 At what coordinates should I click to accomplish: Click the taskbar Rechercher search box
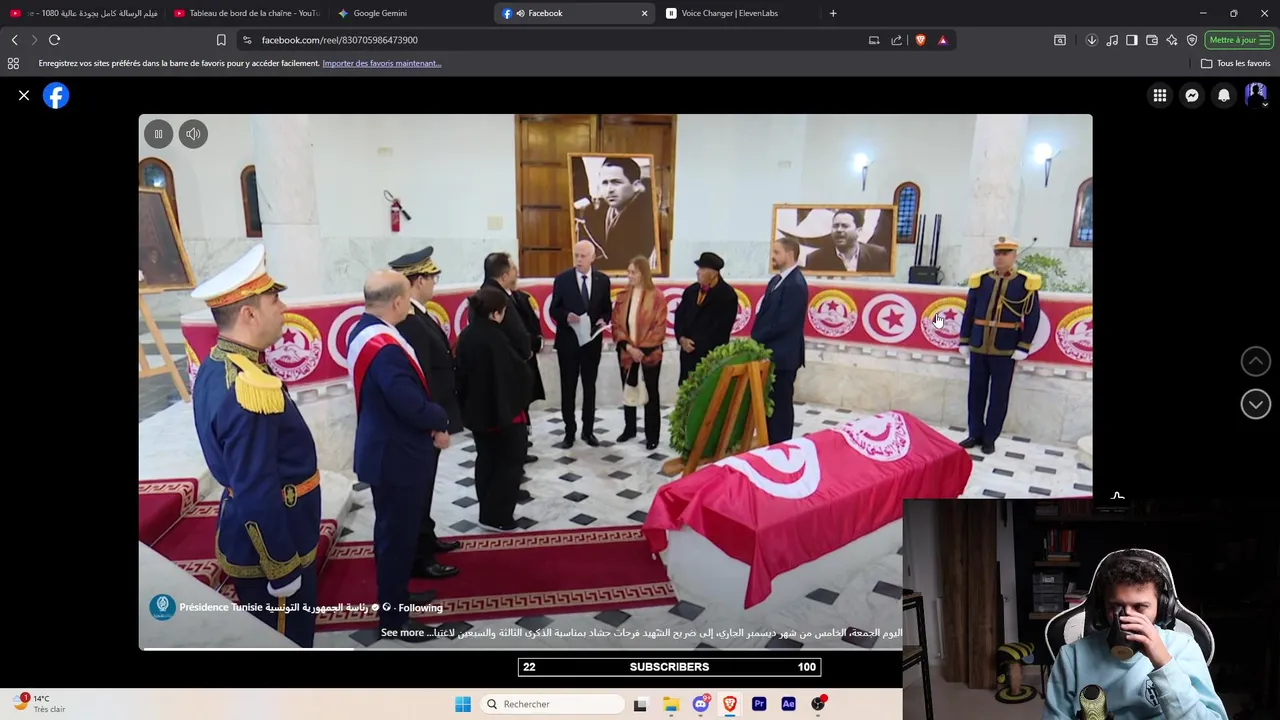552,704
